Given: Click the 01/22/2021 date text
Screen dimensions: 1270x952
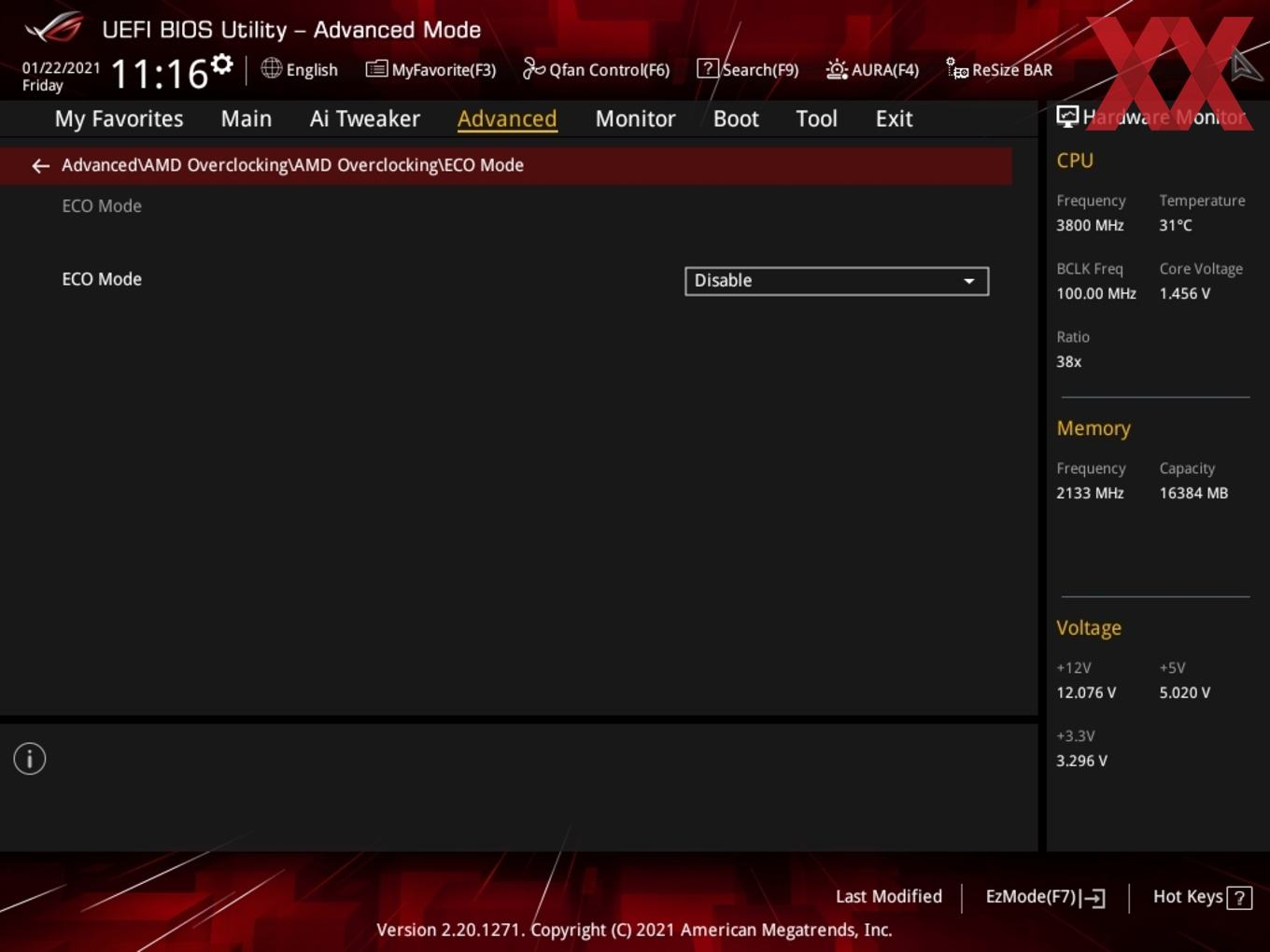Looking at the screenshot, I should [x=61, y=68].
